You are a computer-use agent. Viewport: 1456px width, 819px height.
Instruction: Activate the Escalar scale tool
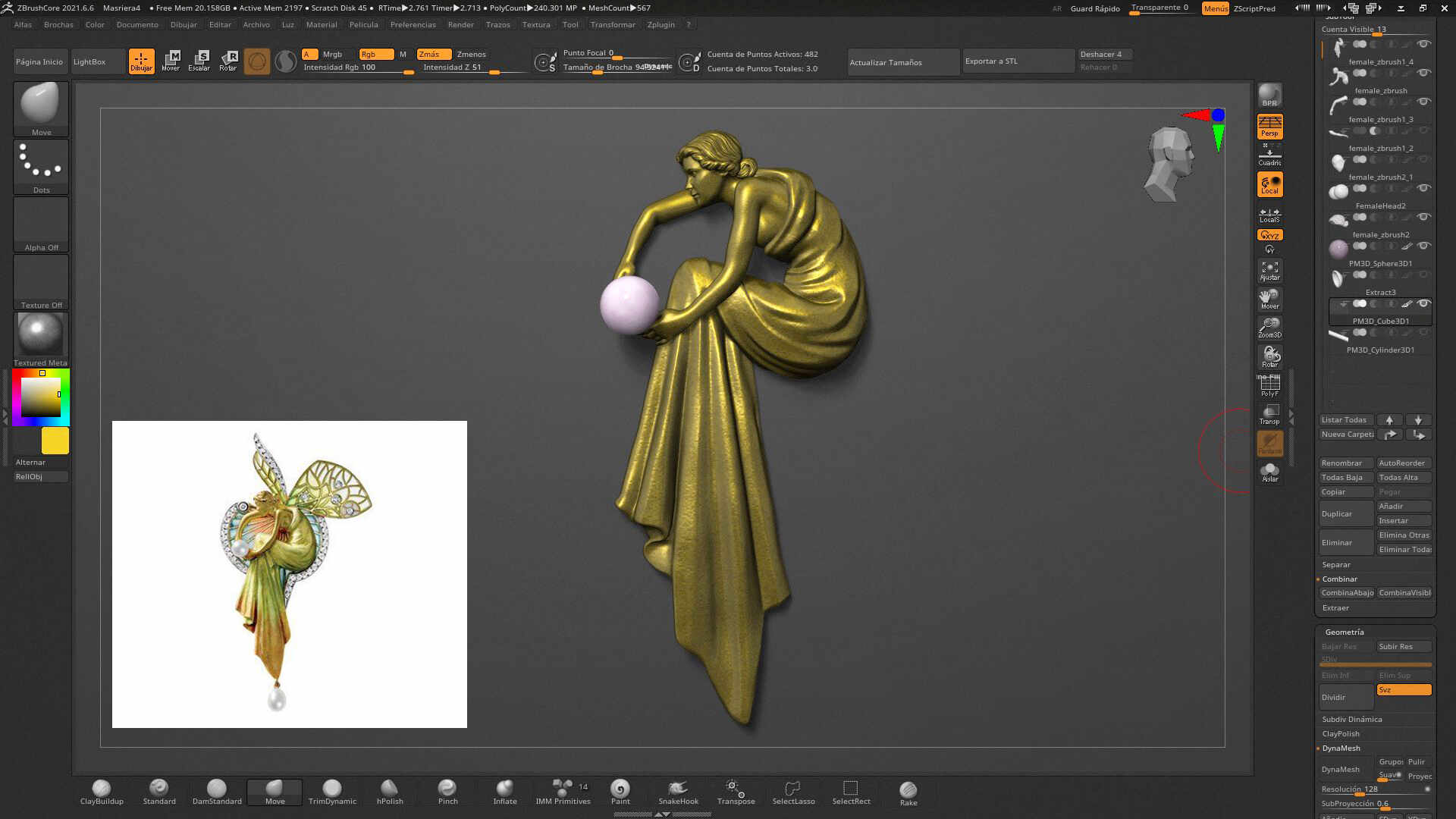click(x=199, y=61)
